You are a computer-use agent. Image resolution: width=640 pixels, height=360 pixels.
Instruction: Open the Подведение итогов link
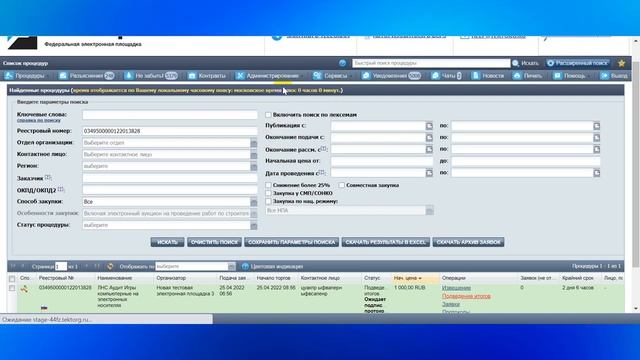click(x=466, y=296)
